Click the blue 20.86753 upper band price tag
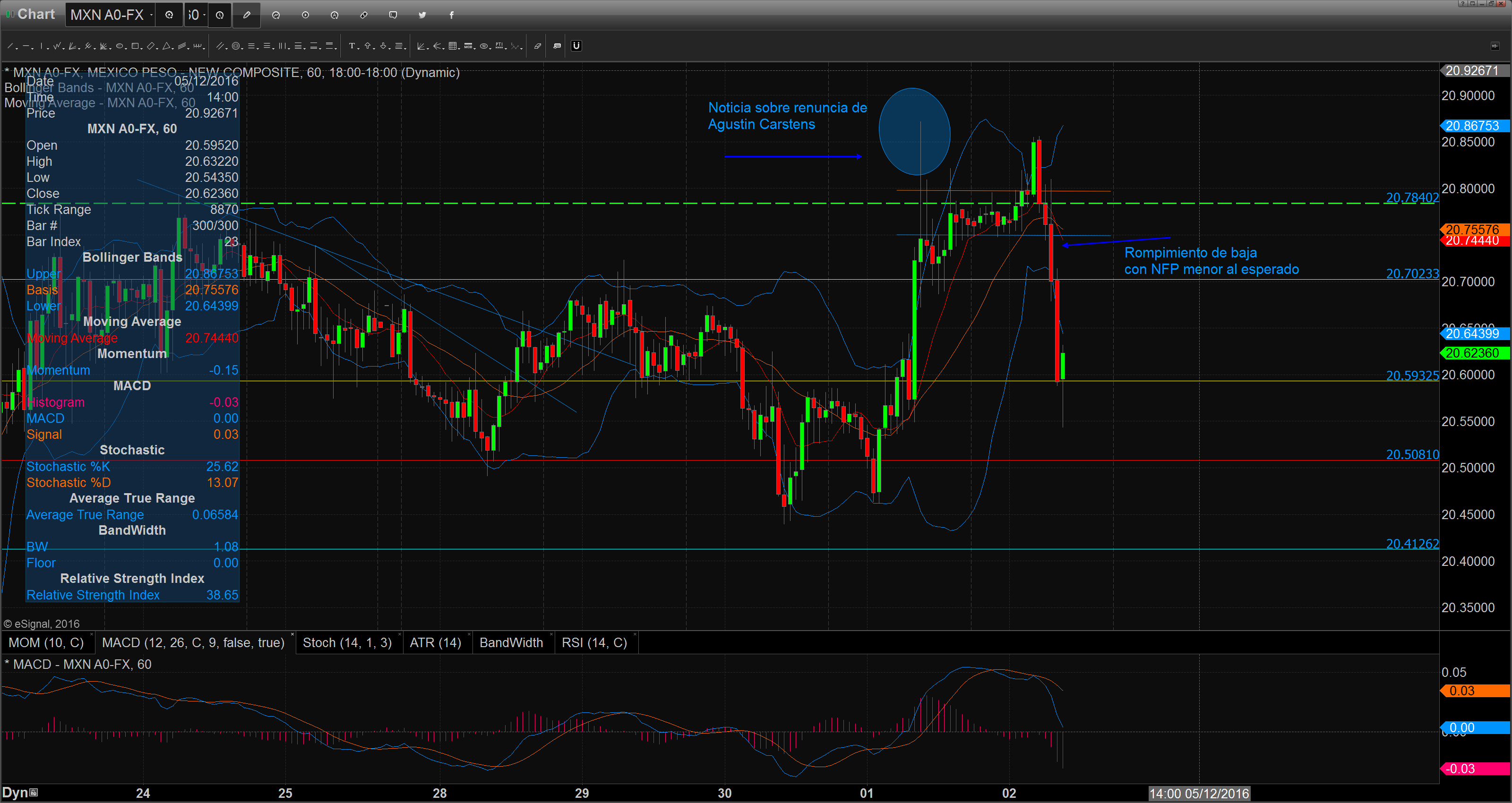 (x=1474, y=126)
